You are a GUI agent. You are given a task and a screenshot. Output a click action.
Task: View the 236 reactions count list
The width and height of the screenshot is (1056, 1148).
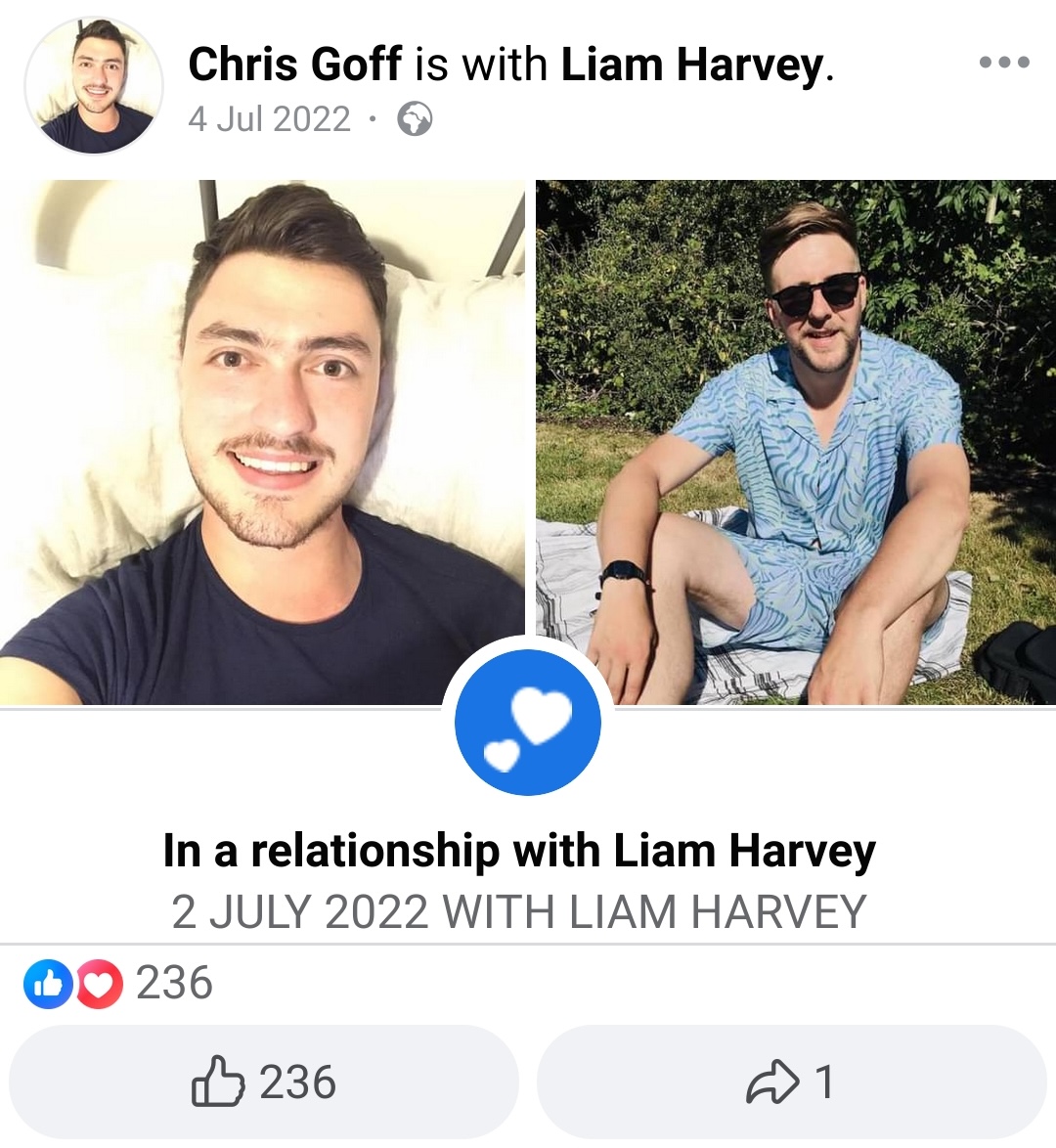(x=174, y=984)
